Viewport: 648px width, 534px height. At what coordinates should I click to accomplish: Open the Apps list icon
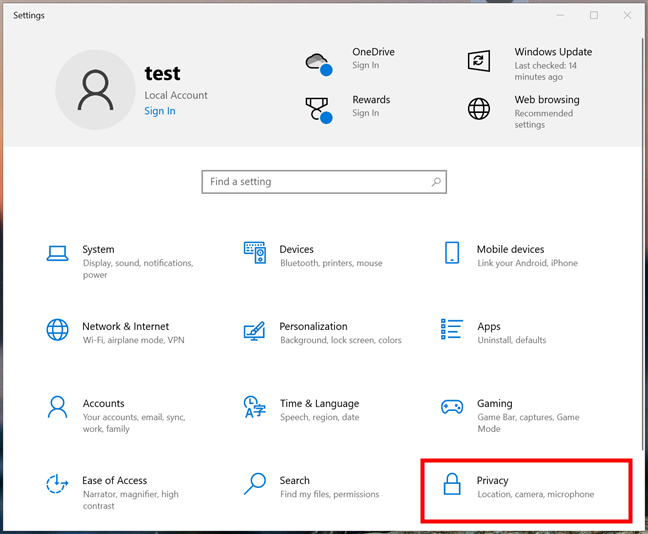(x=452, y=329)
